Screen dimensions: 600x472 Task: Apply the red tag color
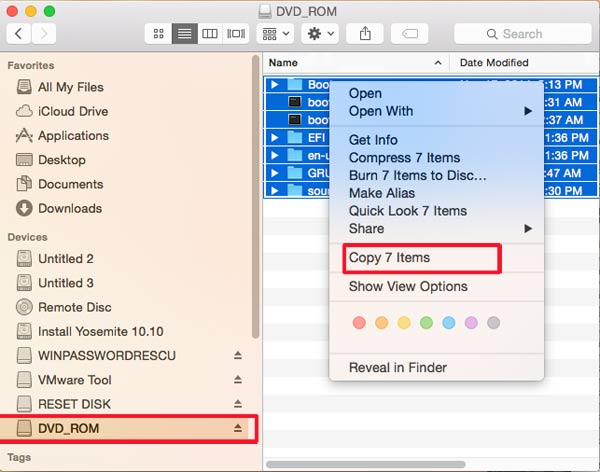tap(359, 323)
